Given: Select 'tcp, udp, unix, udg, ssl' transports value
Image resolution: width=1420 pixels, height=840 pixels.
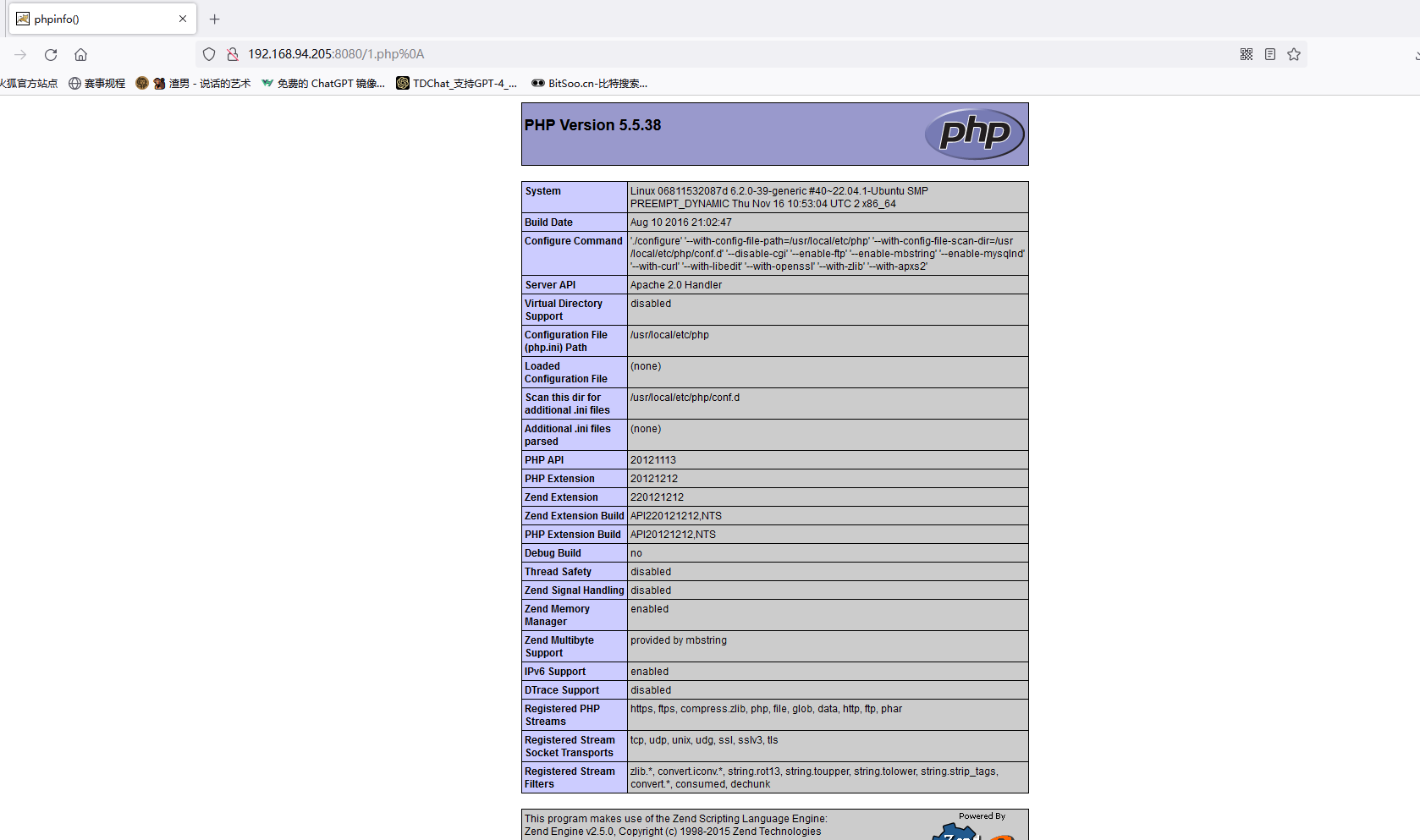Looking at the screenshot, I should 704,740.
